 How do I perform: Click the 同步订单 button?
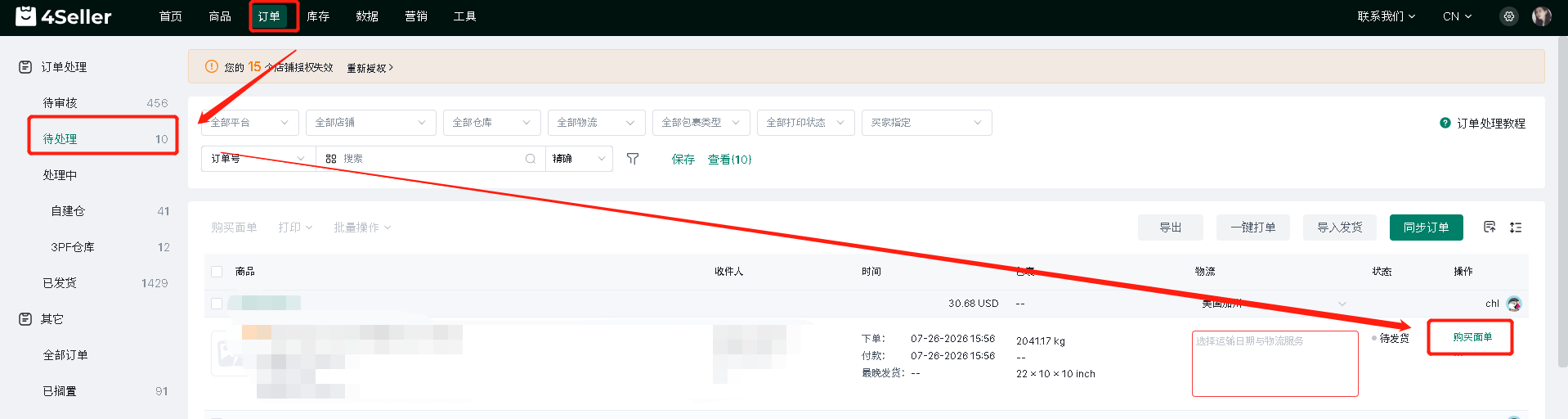pyautogui.click(x=1426, y=228)
